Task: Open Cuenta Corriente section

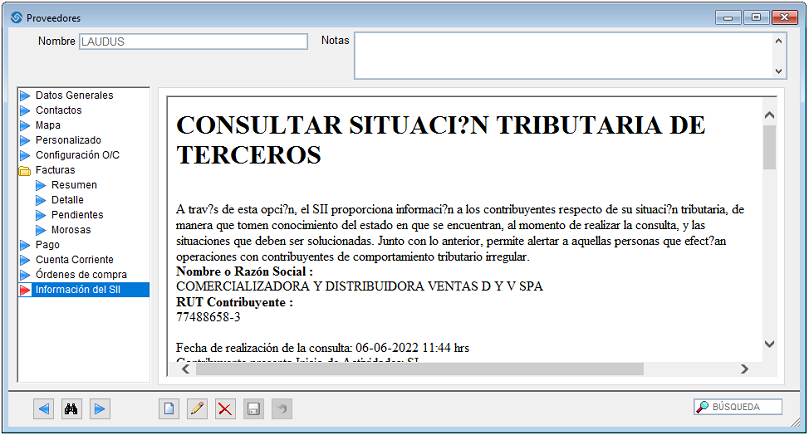Action: pos(74,260)
